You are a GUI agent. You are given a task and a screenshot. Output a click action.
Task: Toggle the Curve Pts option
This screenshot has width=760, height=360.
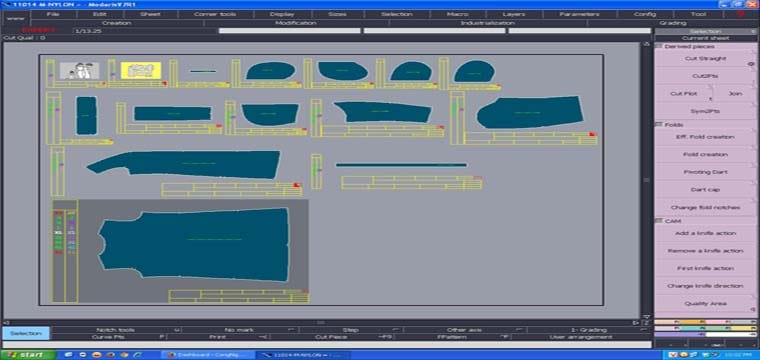[109, 337]
